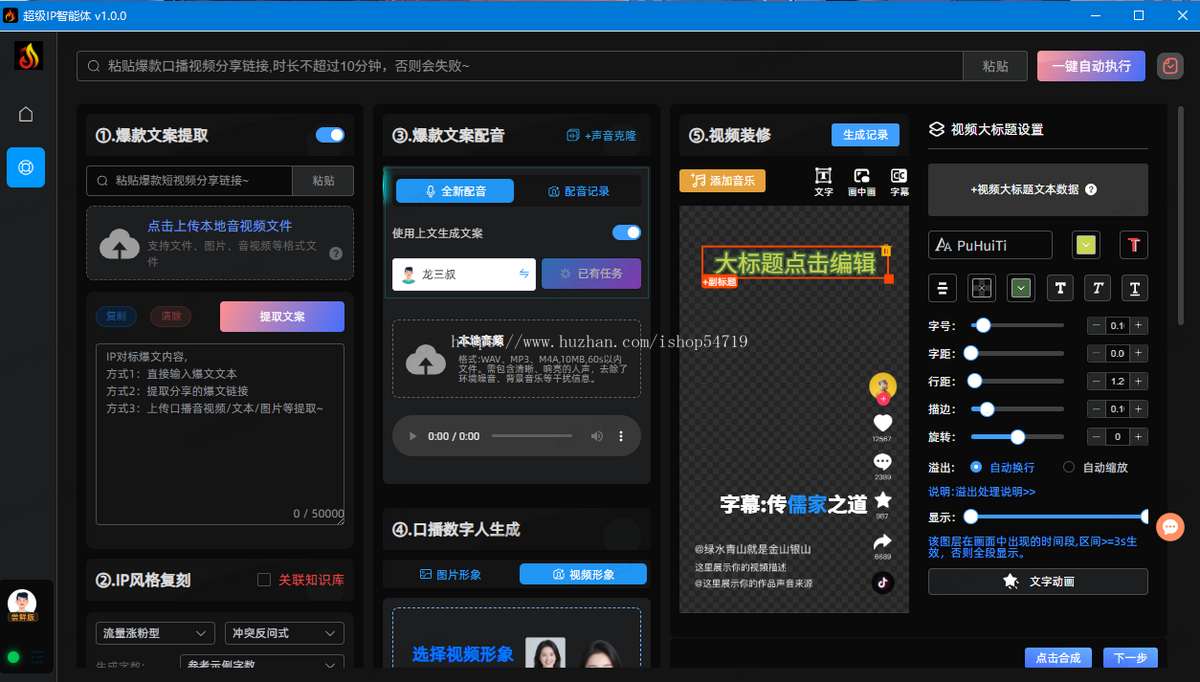Switch to the 图片形象 tab
This screenshot has height=682, width=1200.
(450, 574)
